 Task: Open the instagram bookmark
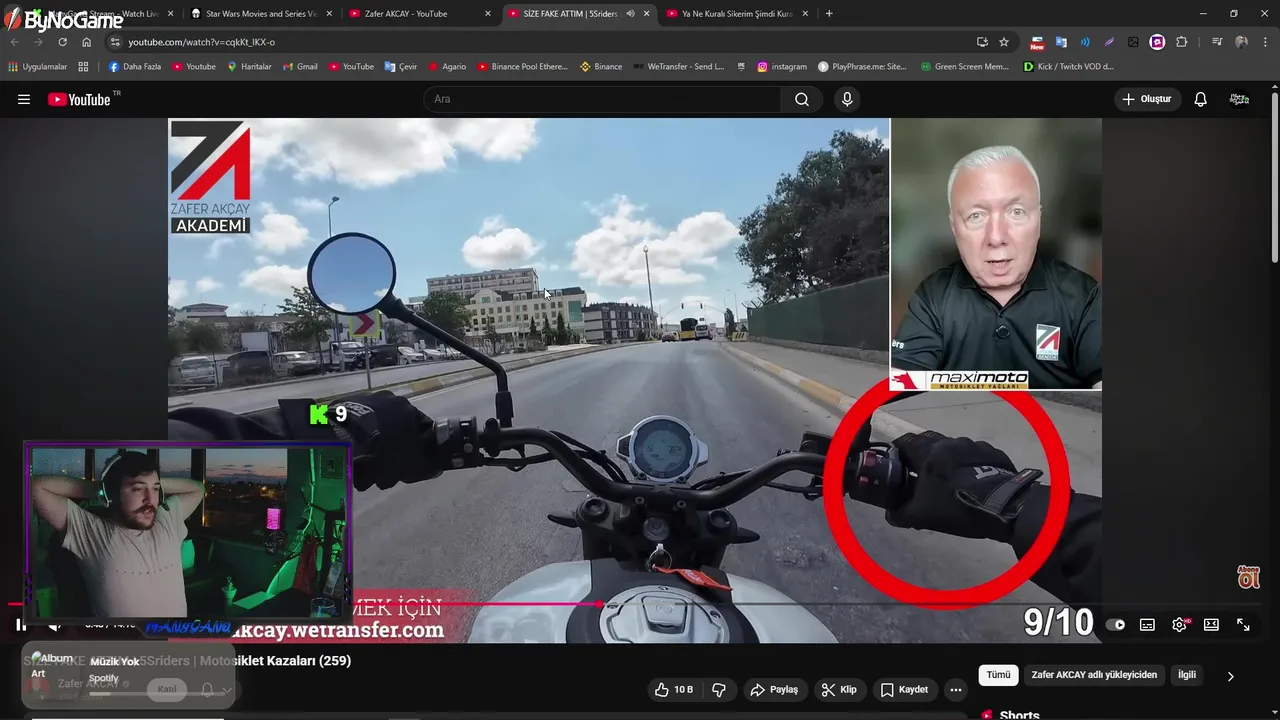(x=782, y=67)
